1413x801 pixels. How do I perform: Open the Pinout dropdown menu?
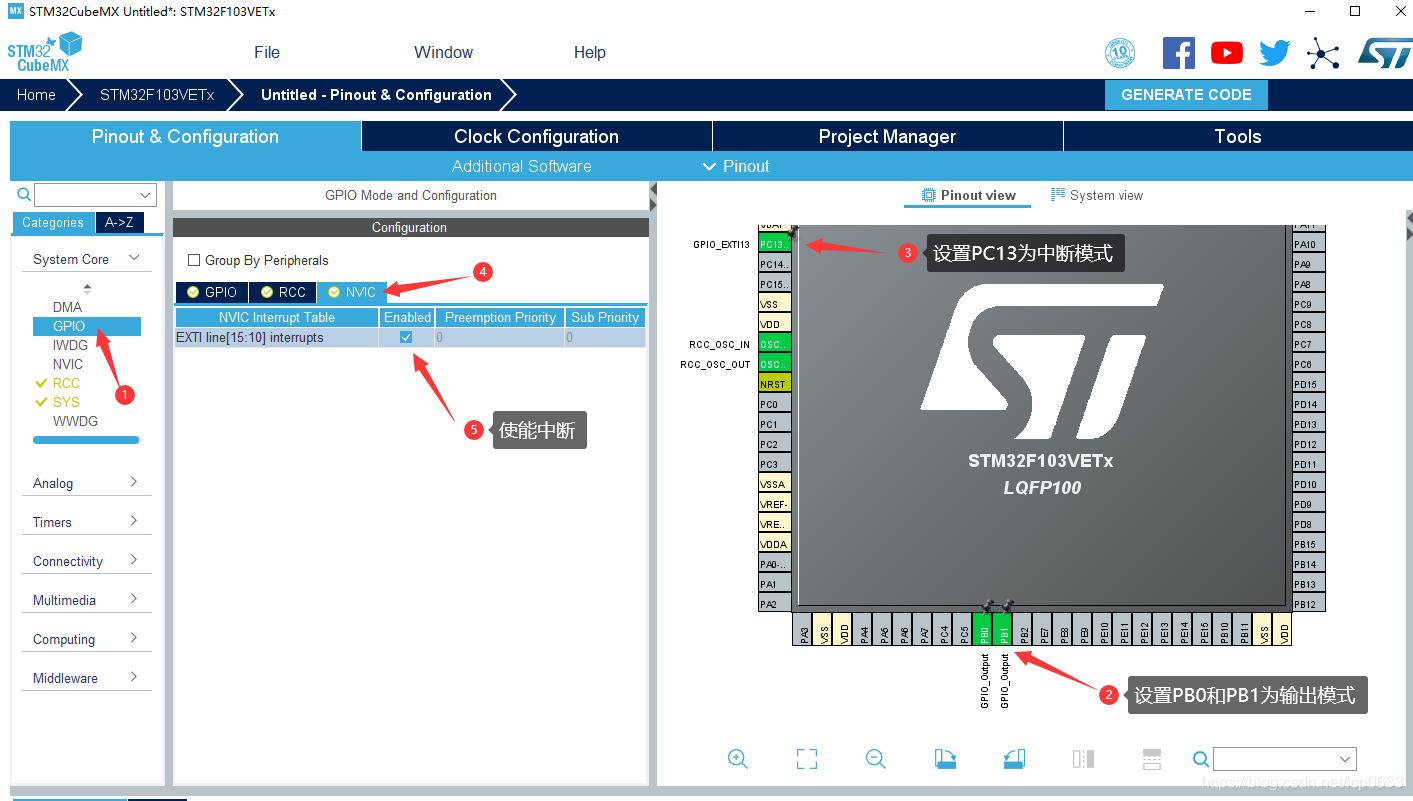coord(736,166)
